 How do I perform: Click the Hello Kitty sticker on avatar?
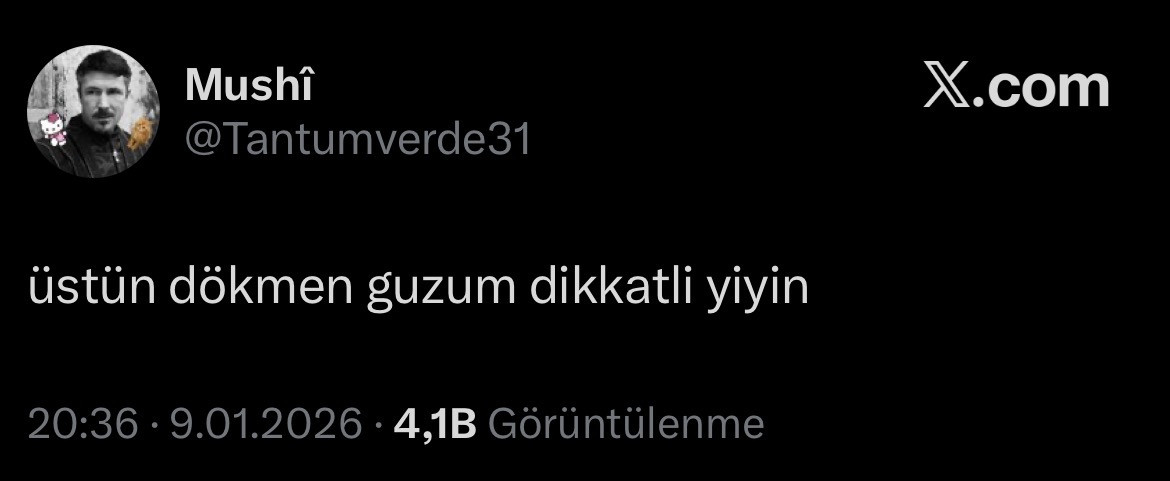[53, 129]
